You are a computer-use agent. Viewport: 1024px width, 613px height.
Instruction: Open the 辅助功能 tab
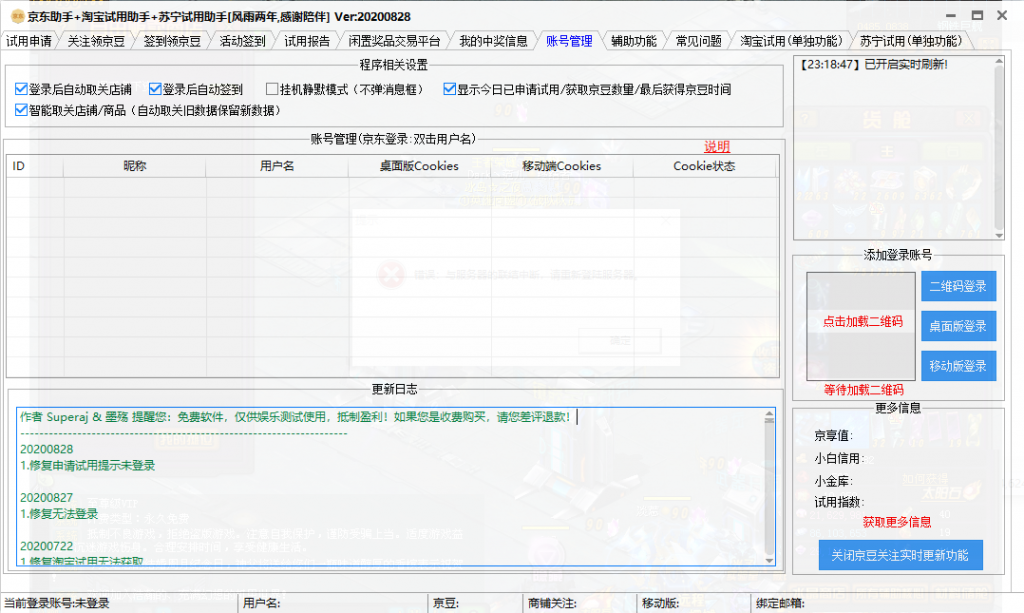click(x=633, y=41)
